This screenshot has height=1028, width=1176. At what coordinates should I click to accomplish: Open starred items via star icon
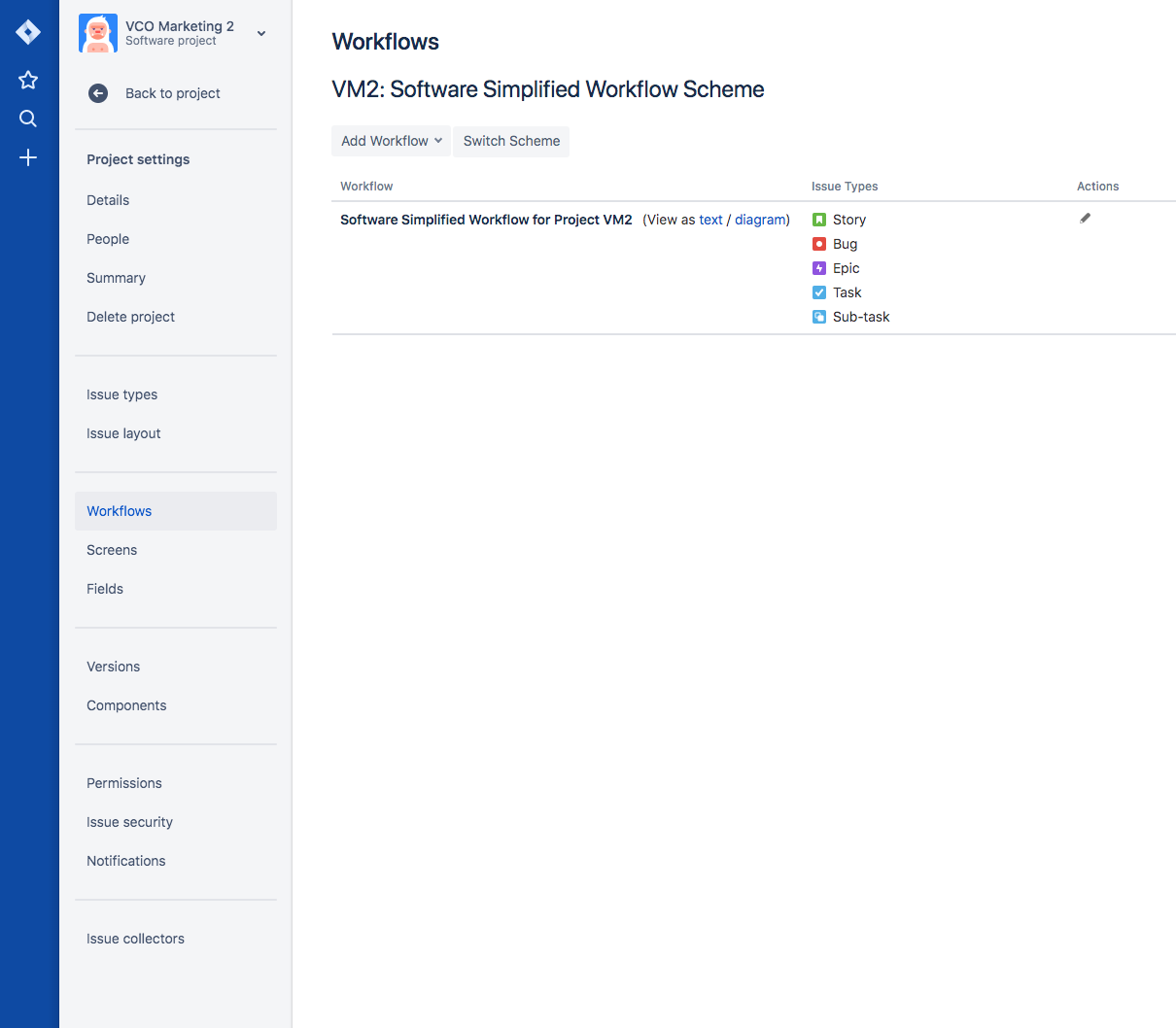pos(28,80)
